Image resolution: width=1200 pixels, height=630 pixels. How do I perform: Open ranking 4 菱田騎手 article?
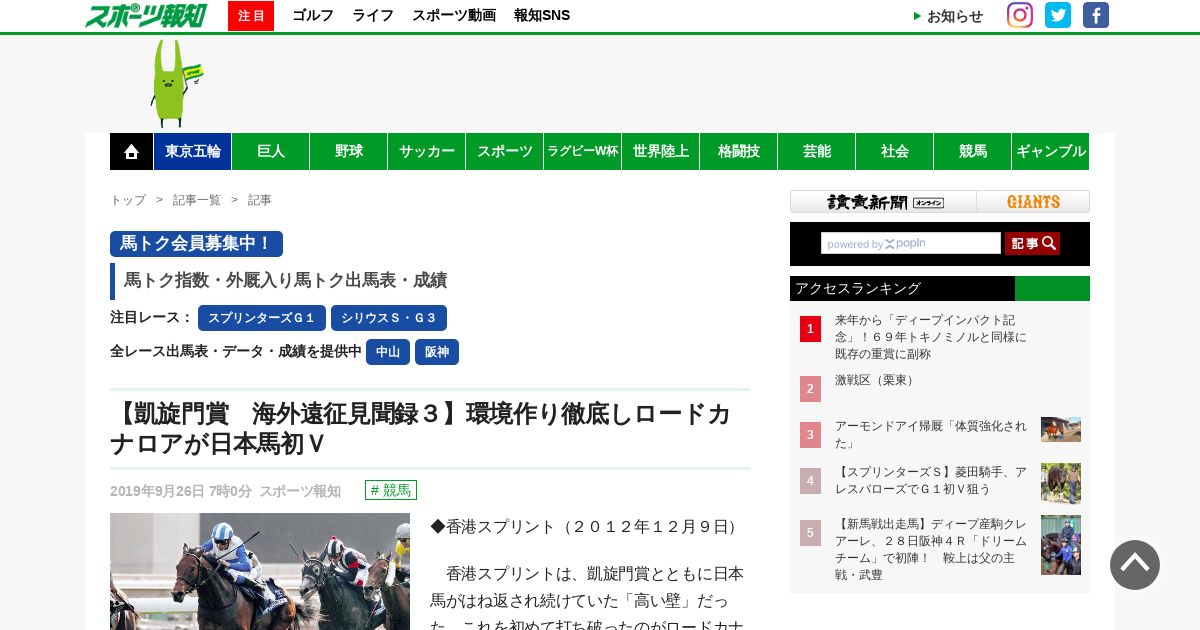pos(931,480)
